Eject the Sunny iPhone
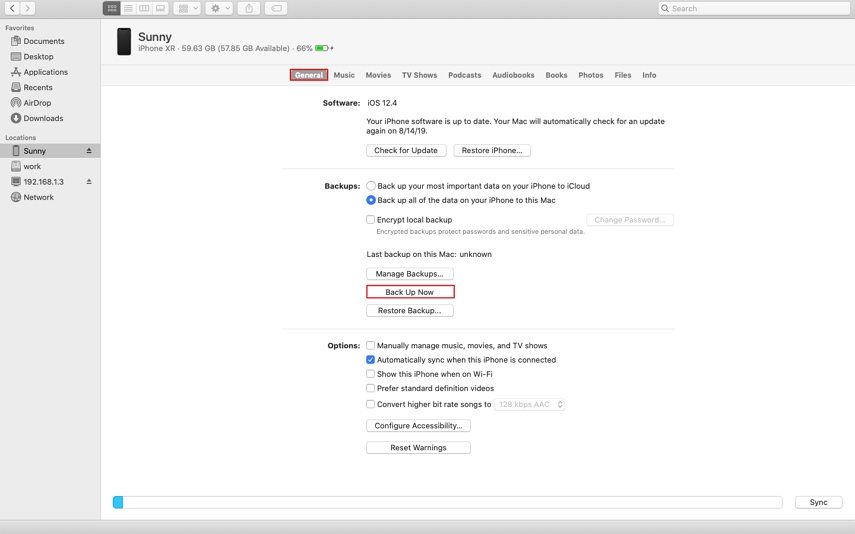 tap(89, 151)
